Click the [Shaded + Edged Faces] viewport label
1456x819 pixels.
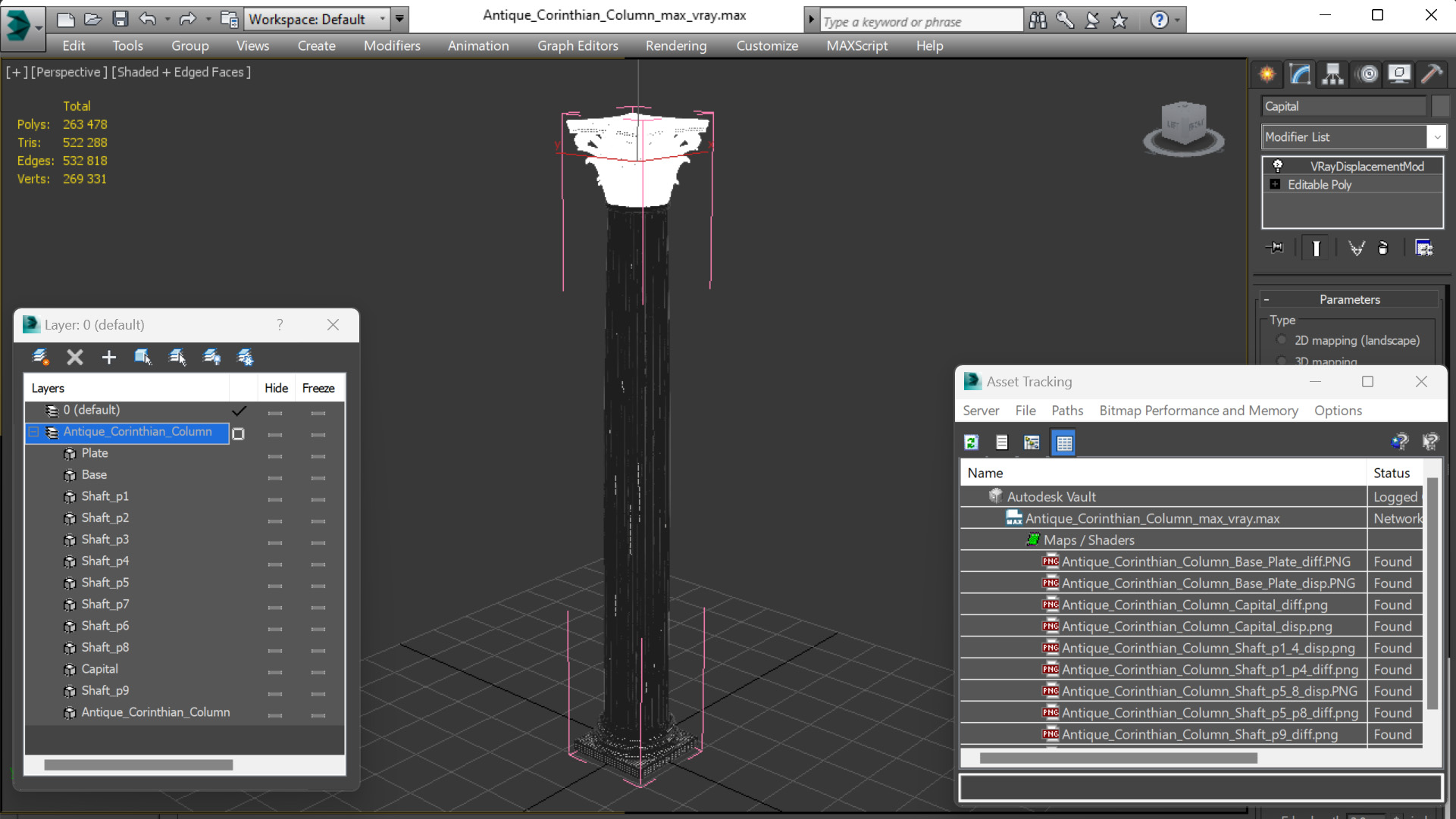click(181, 72)
